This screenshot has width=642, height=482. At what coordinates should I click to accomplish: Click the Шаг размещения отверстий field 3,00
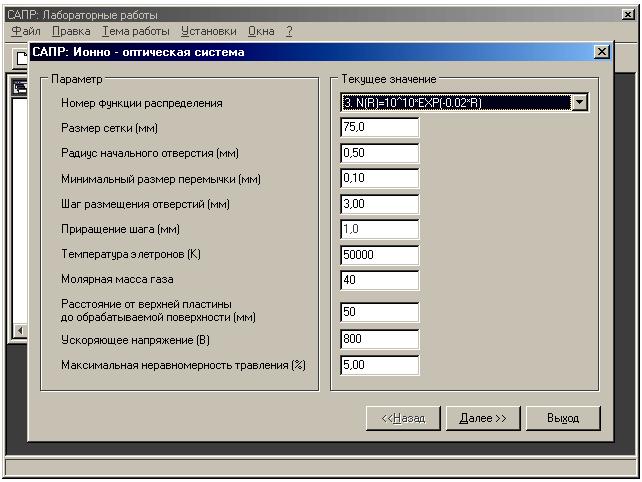(x=380, y=204)
